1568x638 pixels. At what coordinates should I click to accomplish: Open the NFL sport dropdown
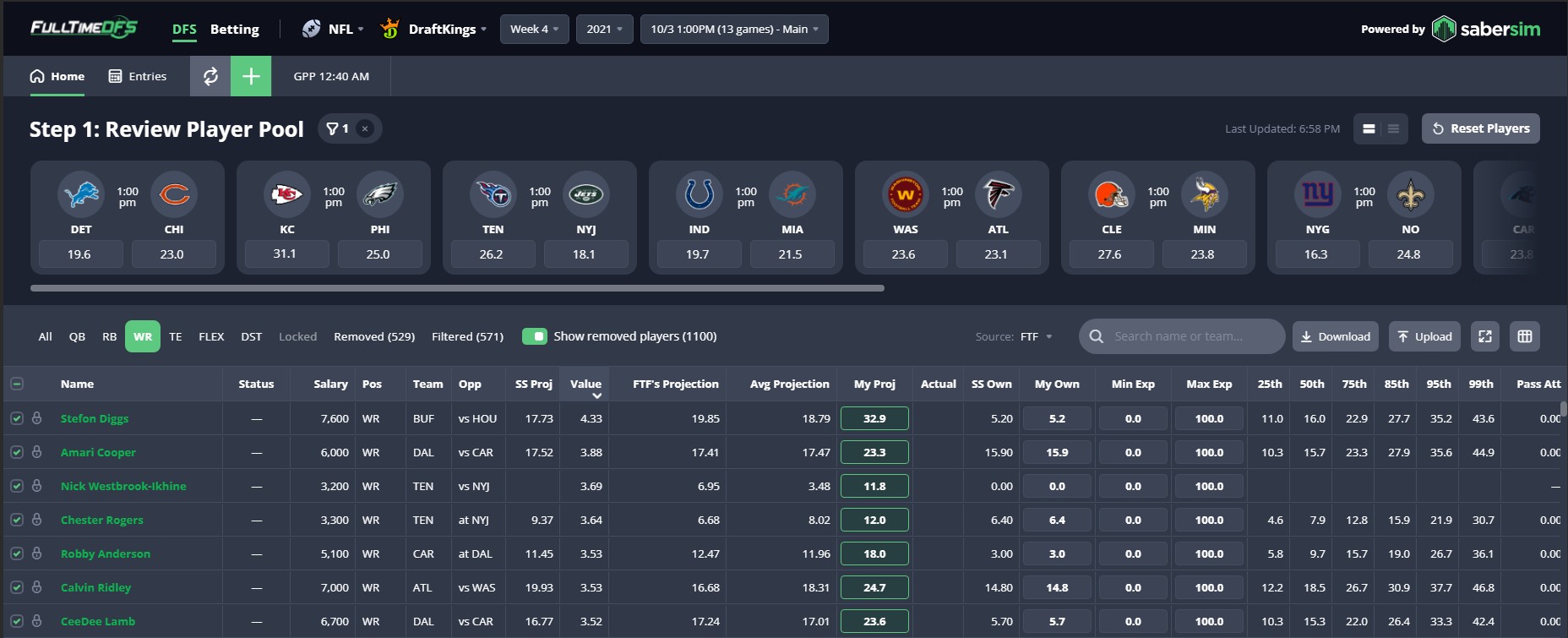click(x=333, y=29)
